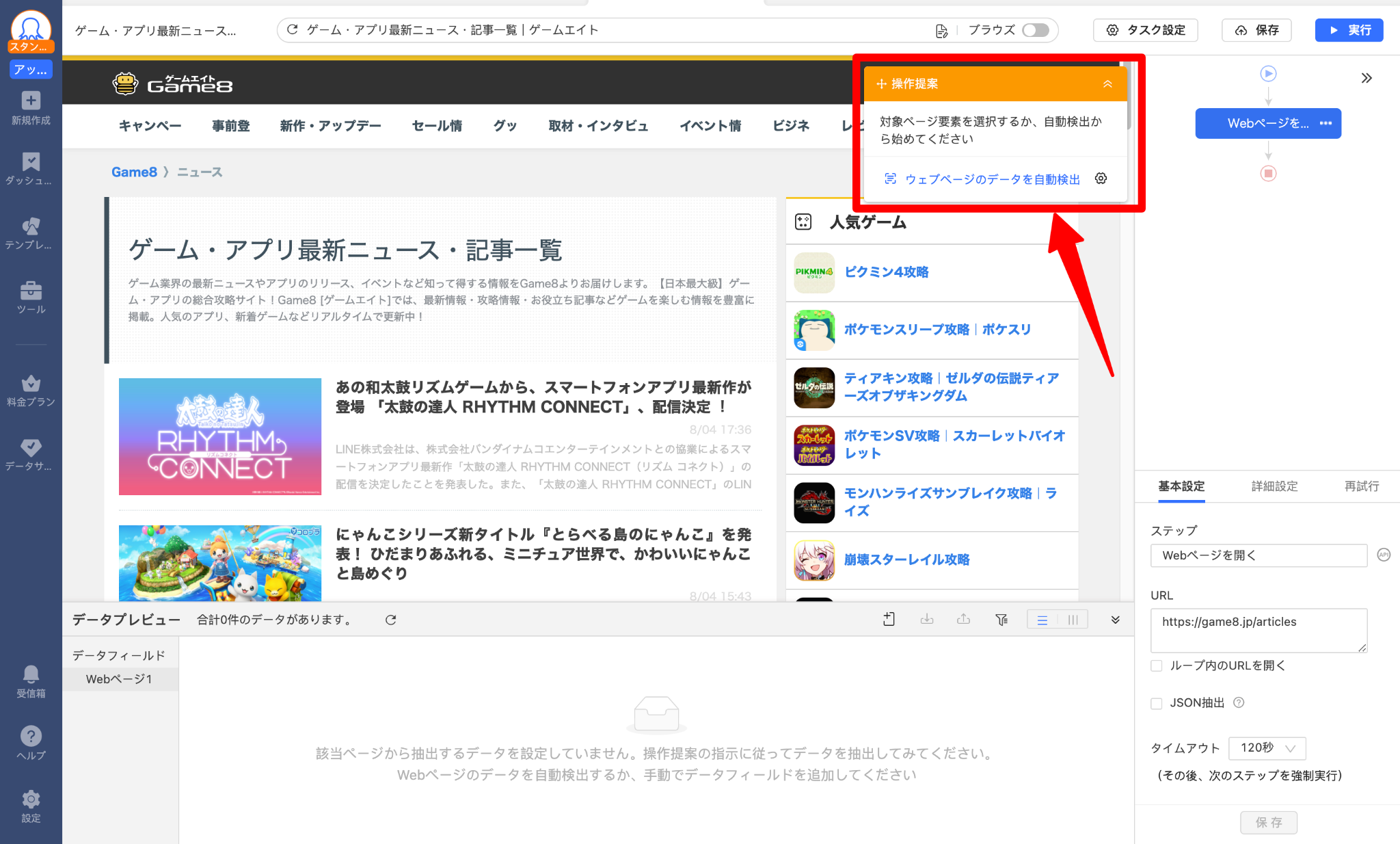The image size is (1400, 844).
Task: Open 料金プラン in the sidebar
Action: [x=31, y=391]
